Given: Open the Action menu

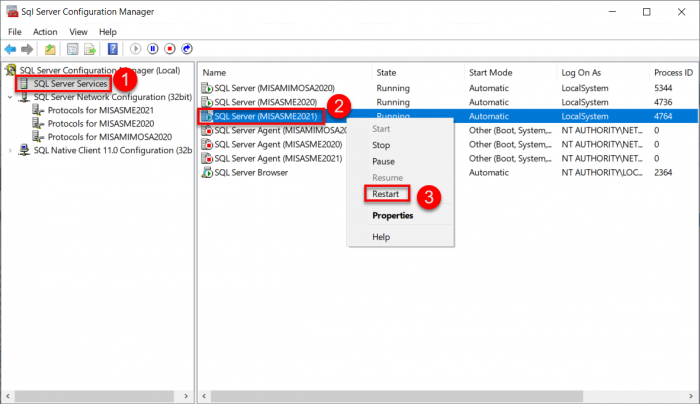Looking at the screenshot, I should [x=45, y=32].
